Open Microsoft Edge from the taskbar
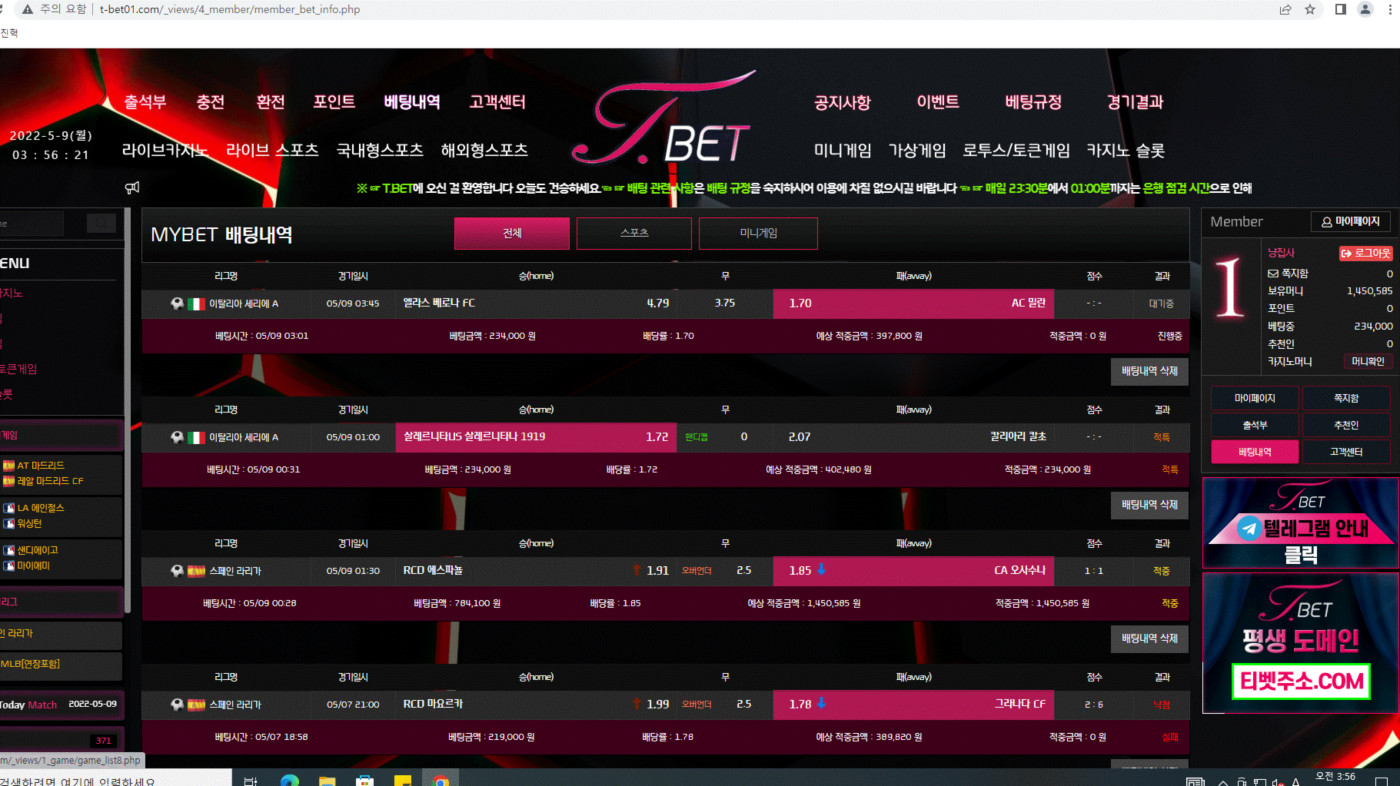This screenshot has height=786, width=1400. 289,781
